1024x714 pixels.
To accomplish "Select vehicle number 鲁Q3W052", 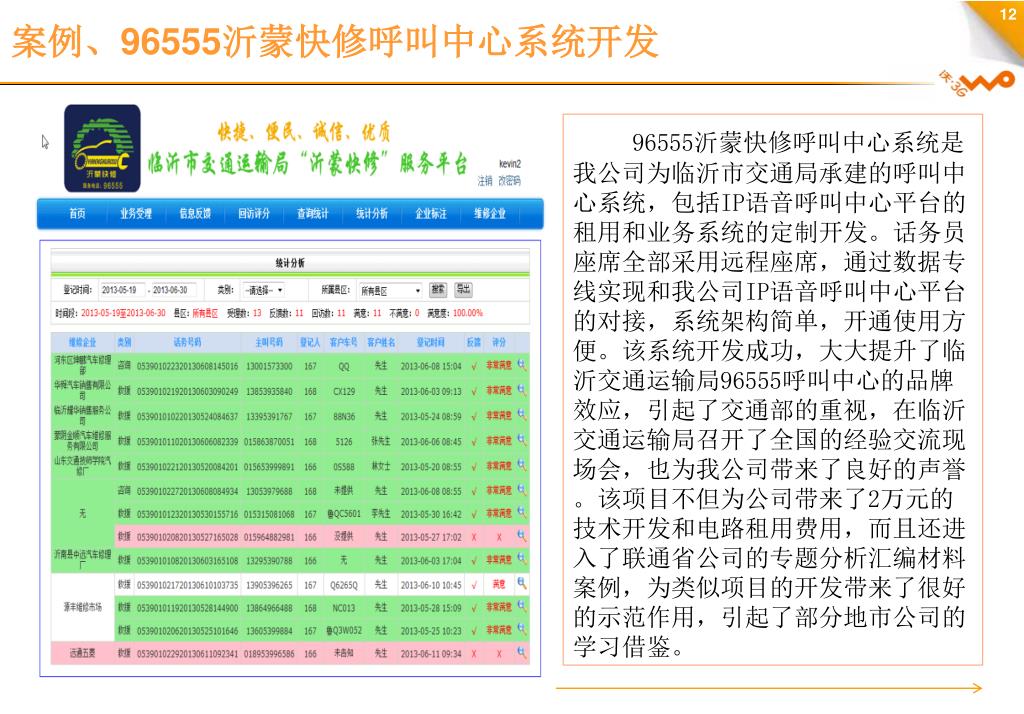I will pyautogui.click(x=344, y=630).
